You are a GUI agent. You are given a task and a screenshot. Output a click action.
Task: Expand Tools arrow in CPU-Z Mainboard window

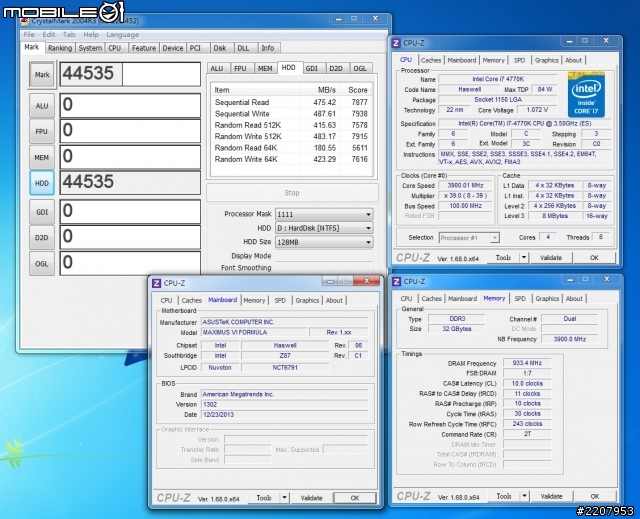point(284,498)
